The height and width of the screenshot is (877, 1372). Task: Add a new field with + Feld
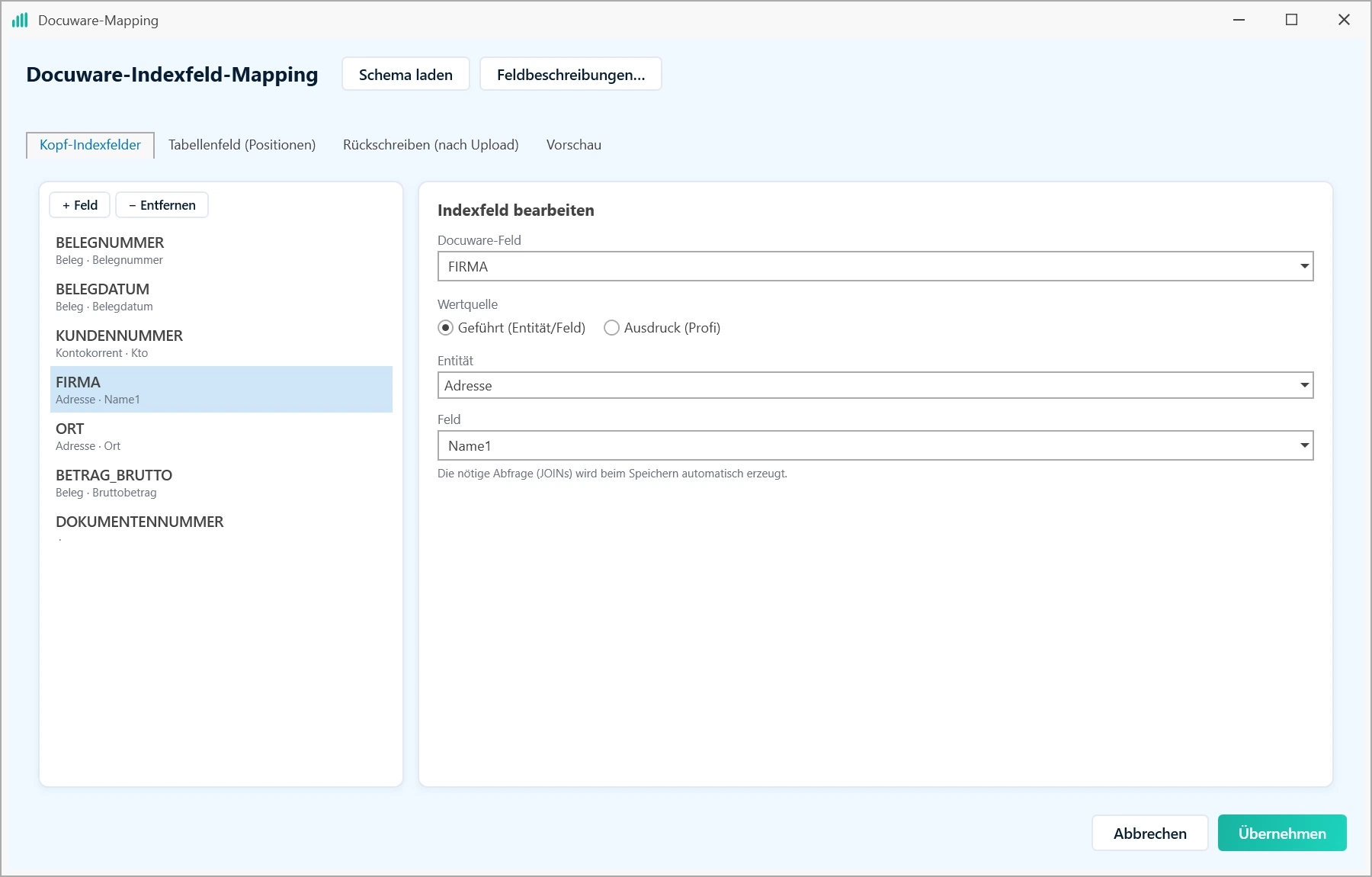80,205
